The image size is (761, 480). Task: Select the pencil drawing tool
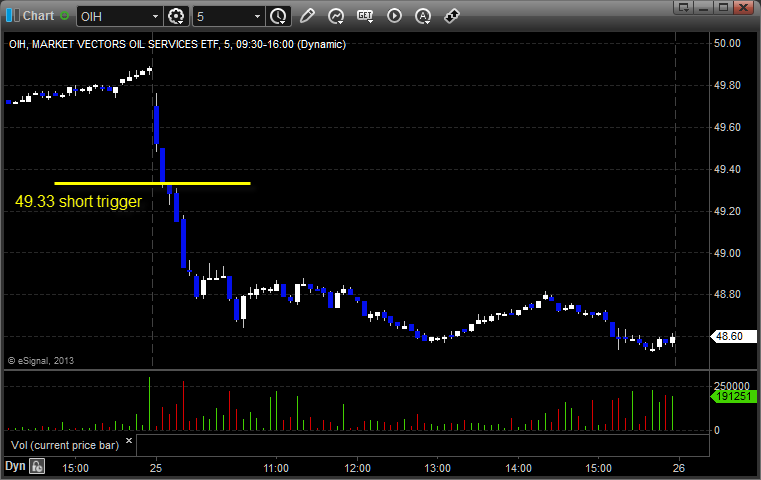[307, 16]
